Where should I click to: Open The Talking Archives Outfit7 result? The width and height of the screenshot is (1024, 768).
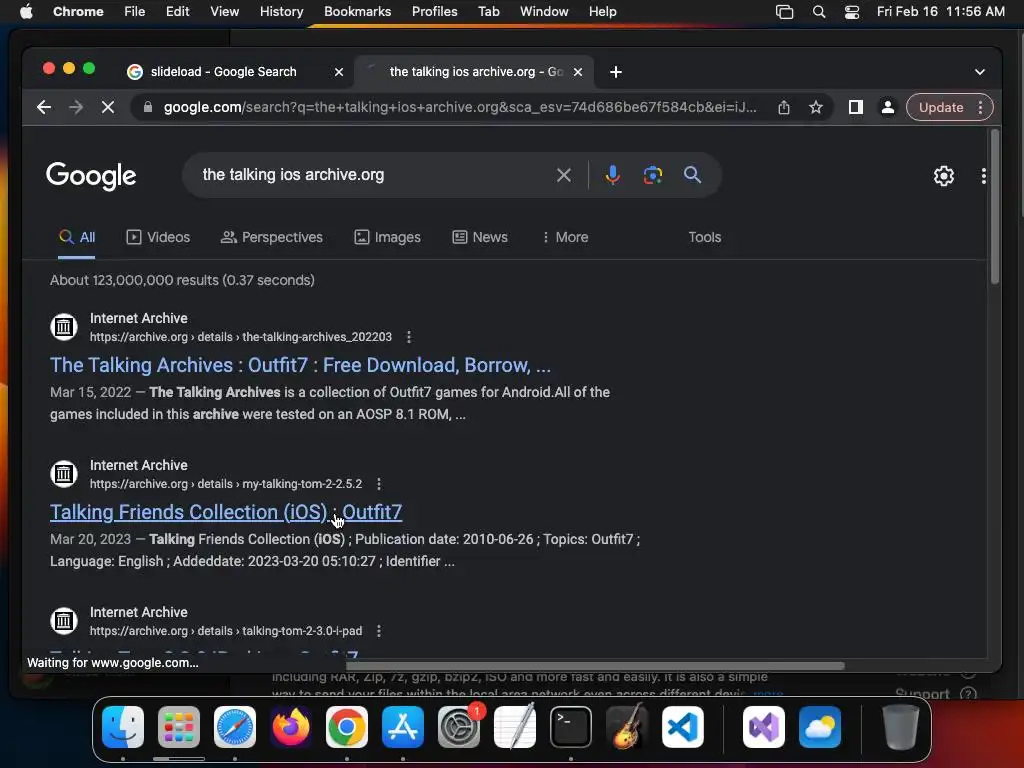(x=300, y=365)
